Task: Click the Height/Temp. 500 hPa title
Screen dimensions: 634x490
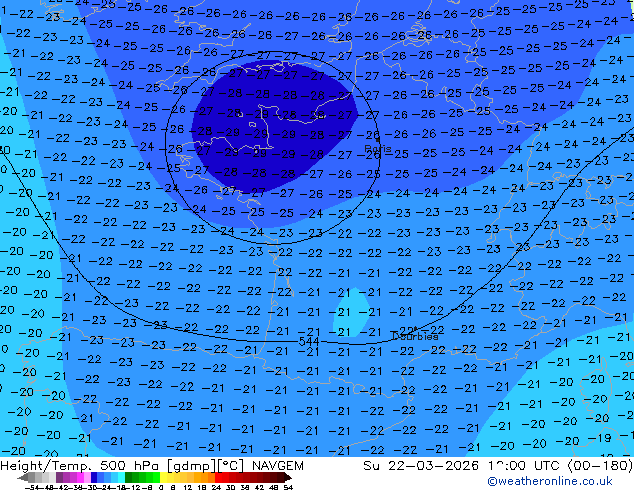Action: (x=80, y=466)
